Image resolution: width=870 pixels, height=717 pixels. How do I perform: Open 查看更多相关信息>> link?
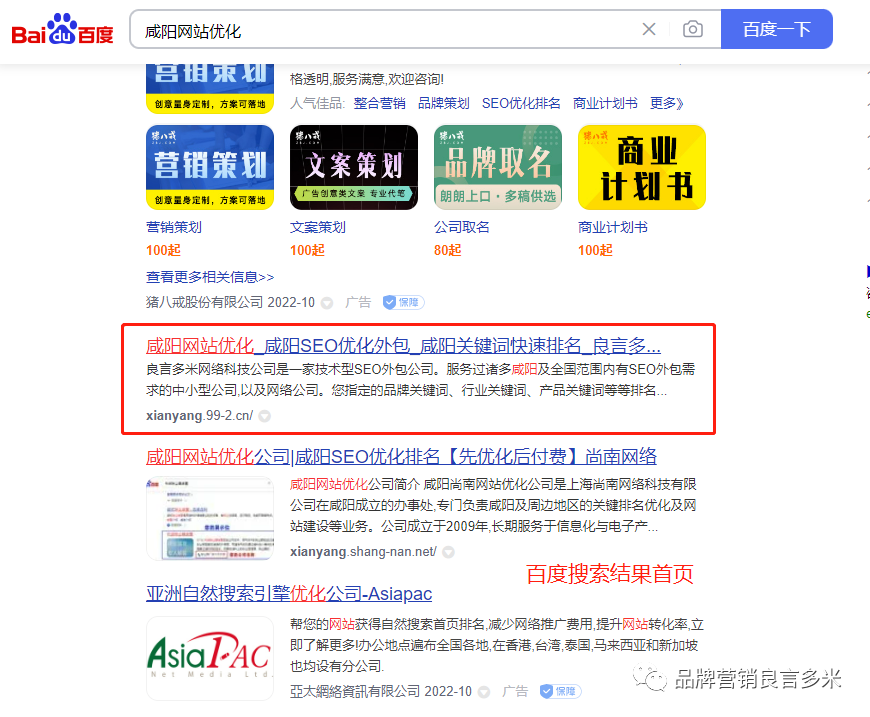pos(210,277)
